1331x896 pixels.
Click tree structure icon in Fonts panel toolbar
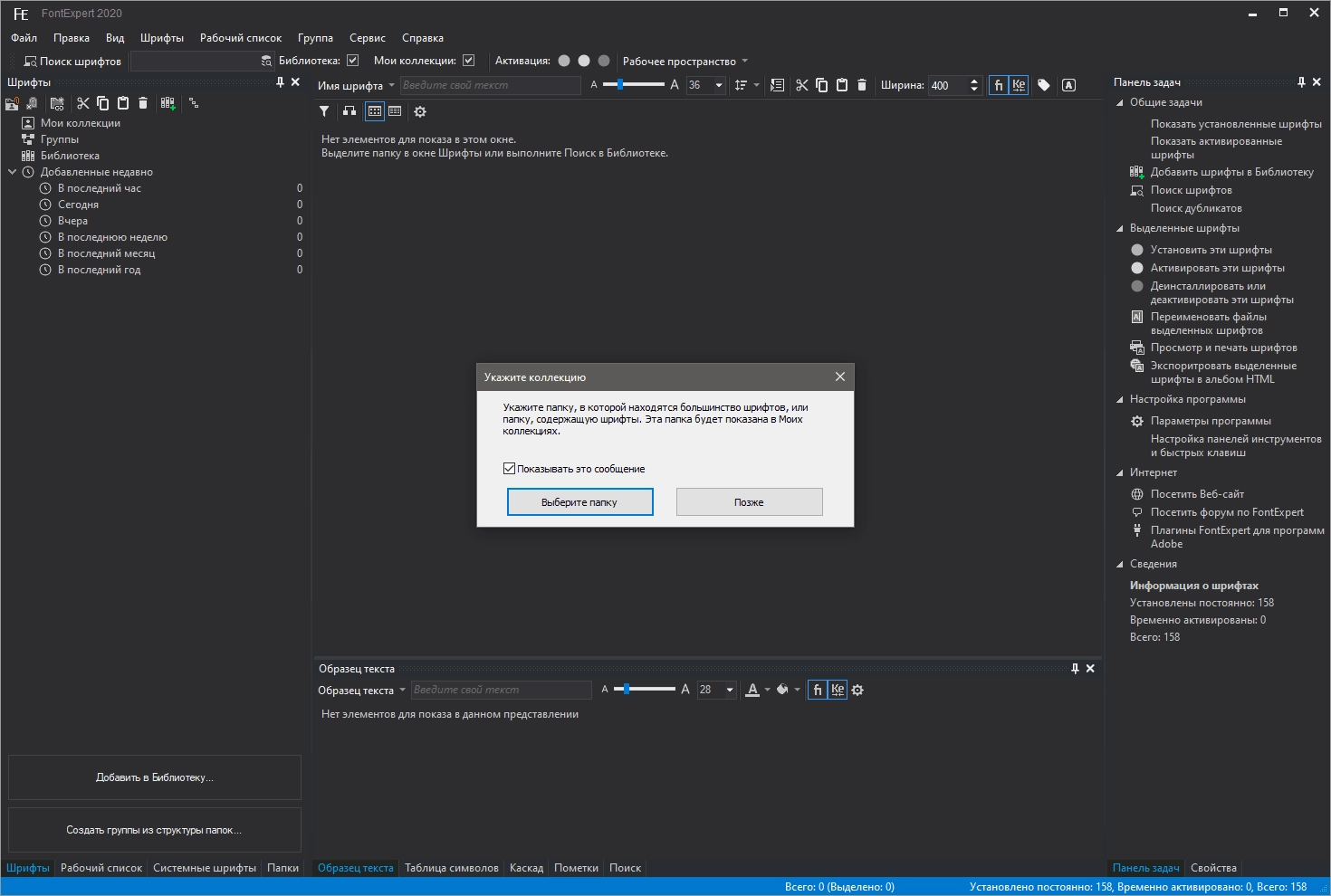[x=194, y=103]
